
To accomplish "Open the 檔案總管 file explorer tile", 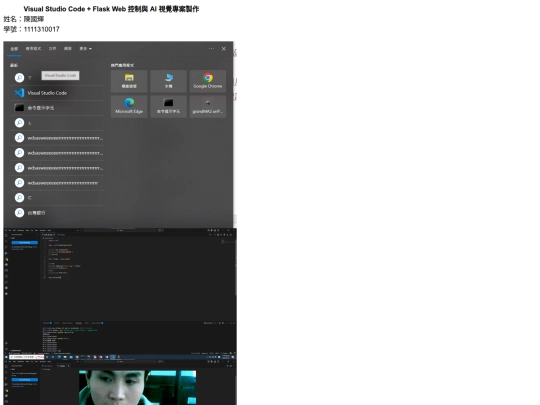I will pos(129,81).
